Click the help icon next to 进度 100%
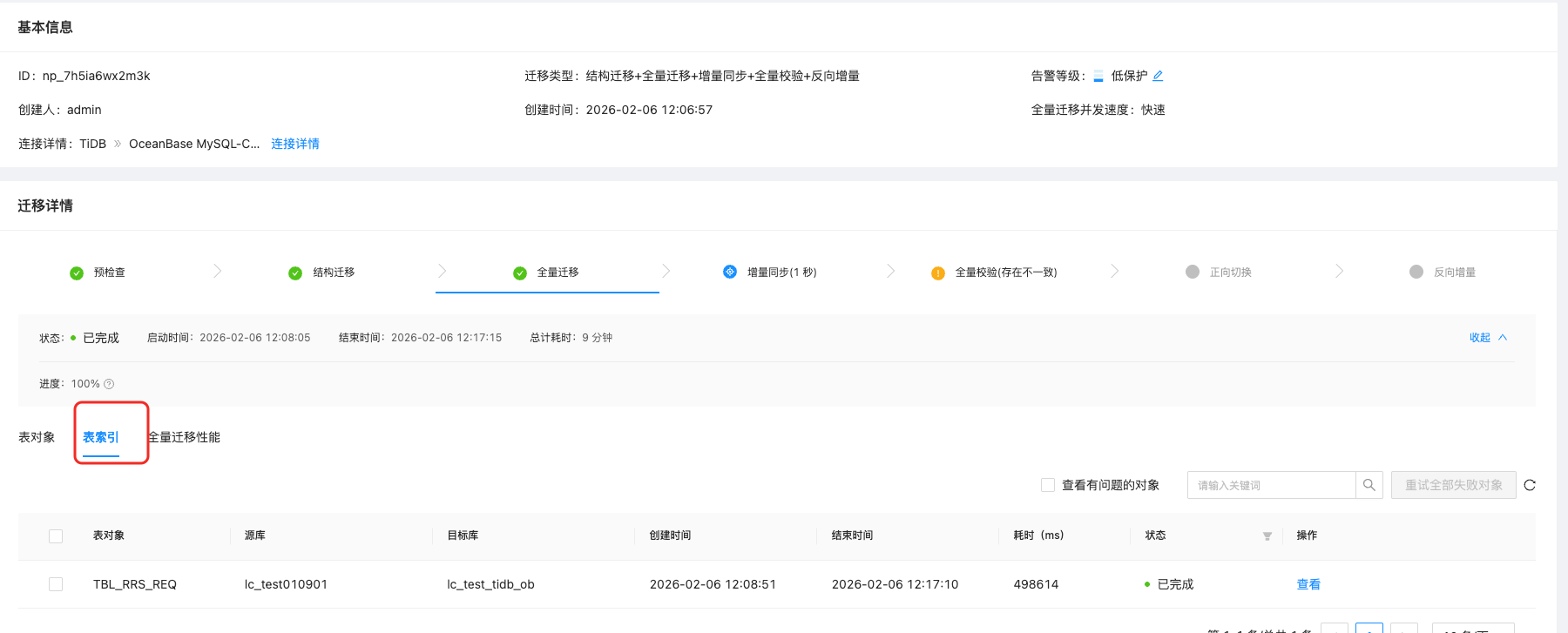The image size is (1568, 633). 109,384
